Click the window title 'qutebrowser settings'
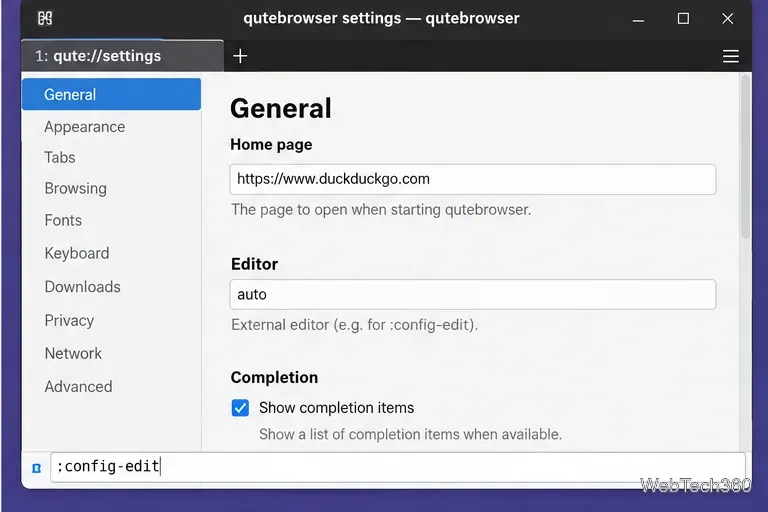The width and height of the screenshot is (768, 512). coord(381,18)
